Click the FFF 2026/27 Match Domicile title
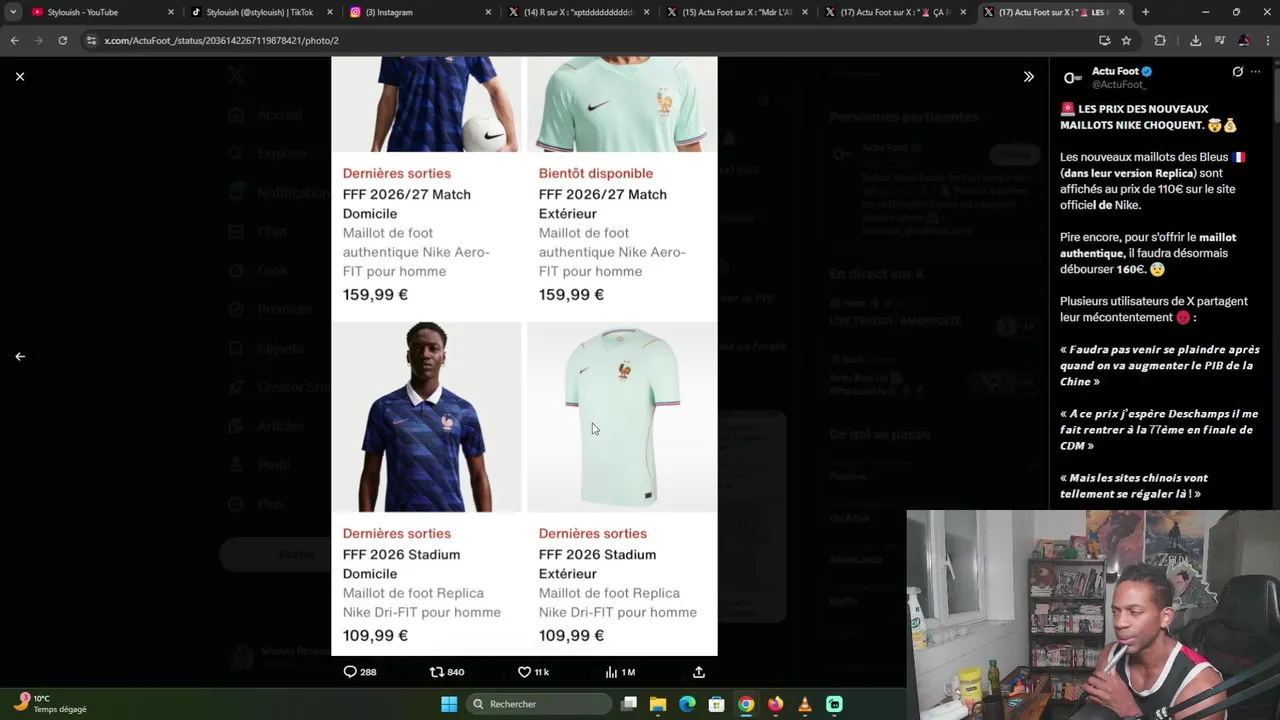 coord(406,204)
